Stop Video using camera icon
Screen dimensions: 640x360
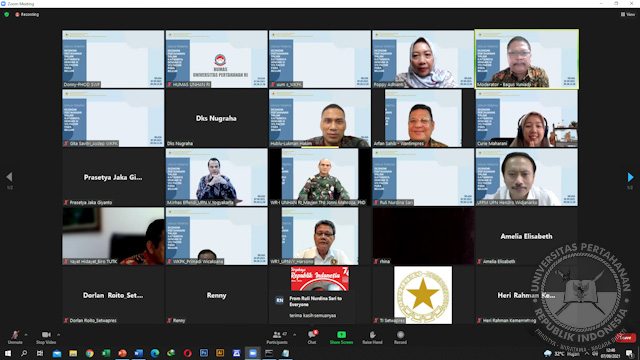pyautogui.click(x=46, y=337)
